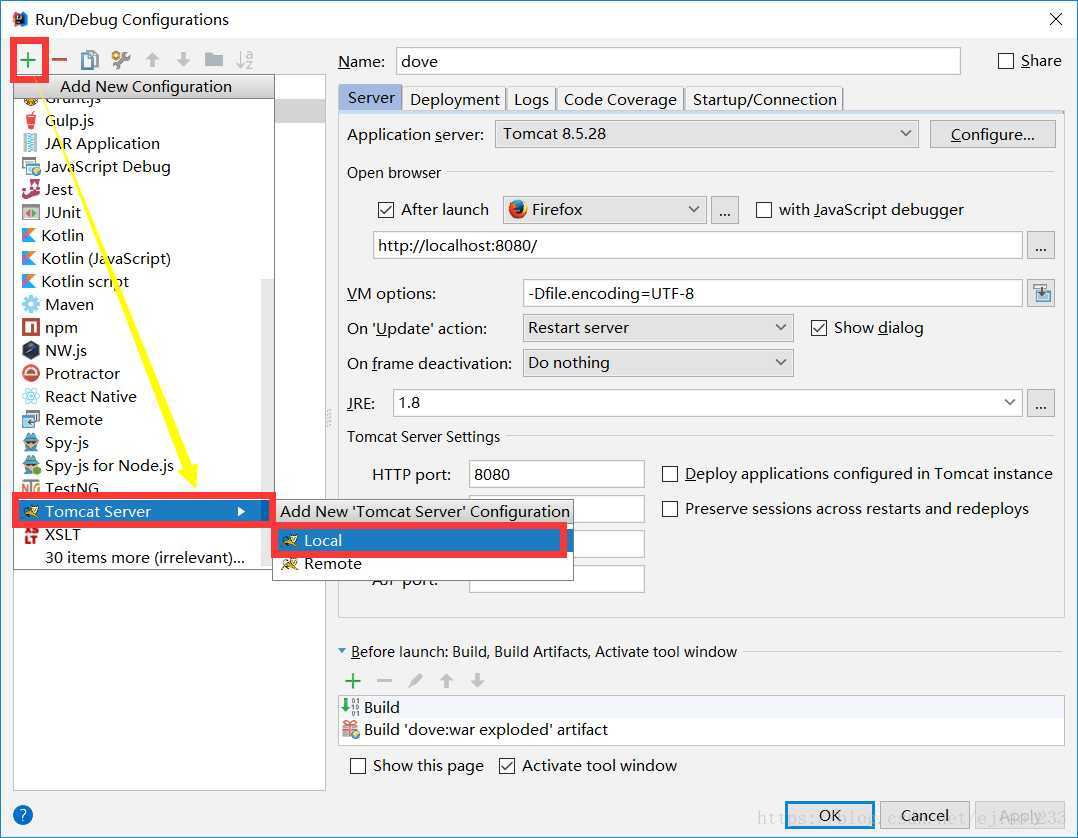Enable Deploy applications configured in Tomcat instance
The image size is (1078, 838).
click(x=670, y=474)
